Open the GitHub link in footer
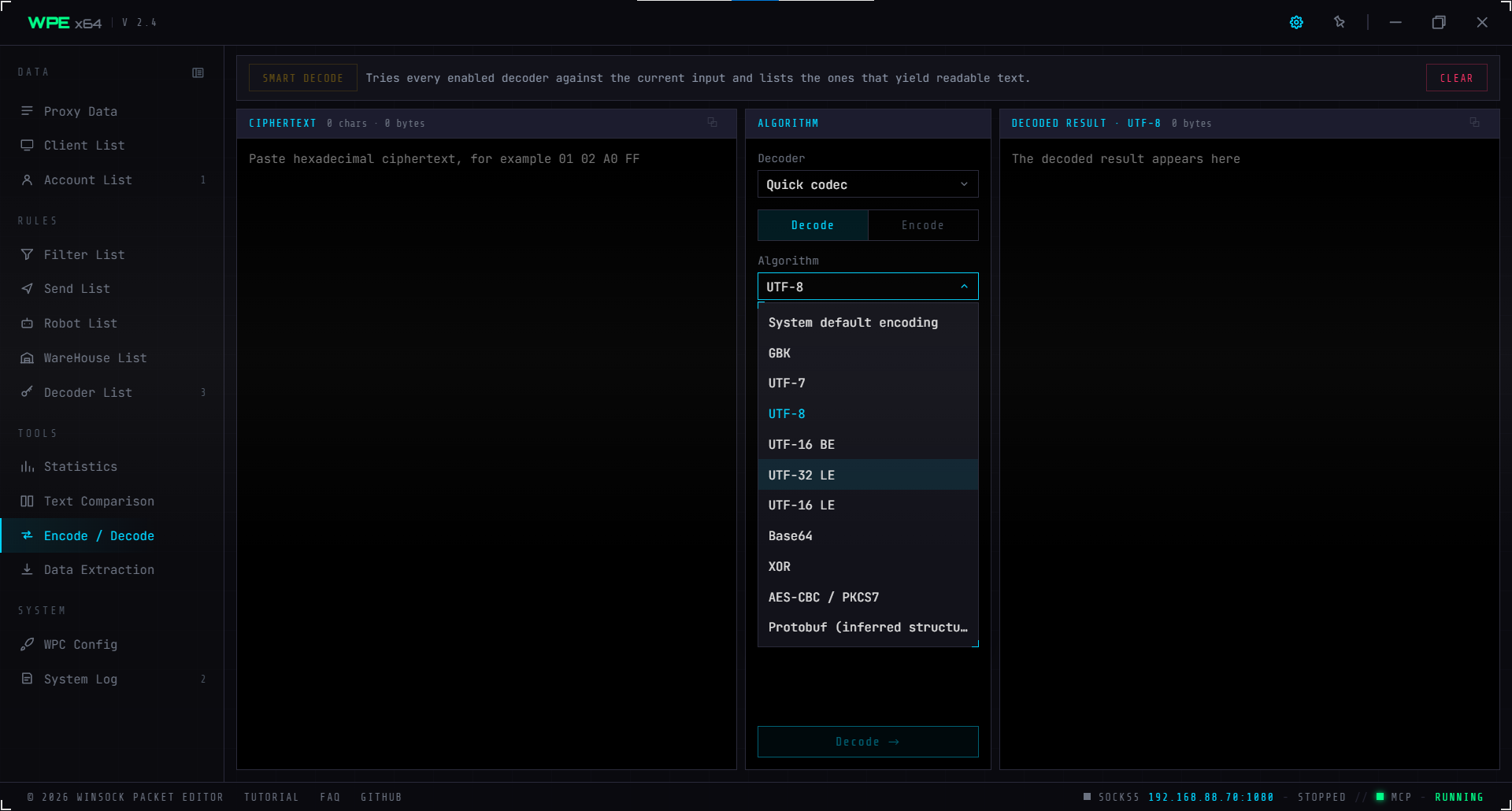The image size is (1512, 811). point(381,797)
